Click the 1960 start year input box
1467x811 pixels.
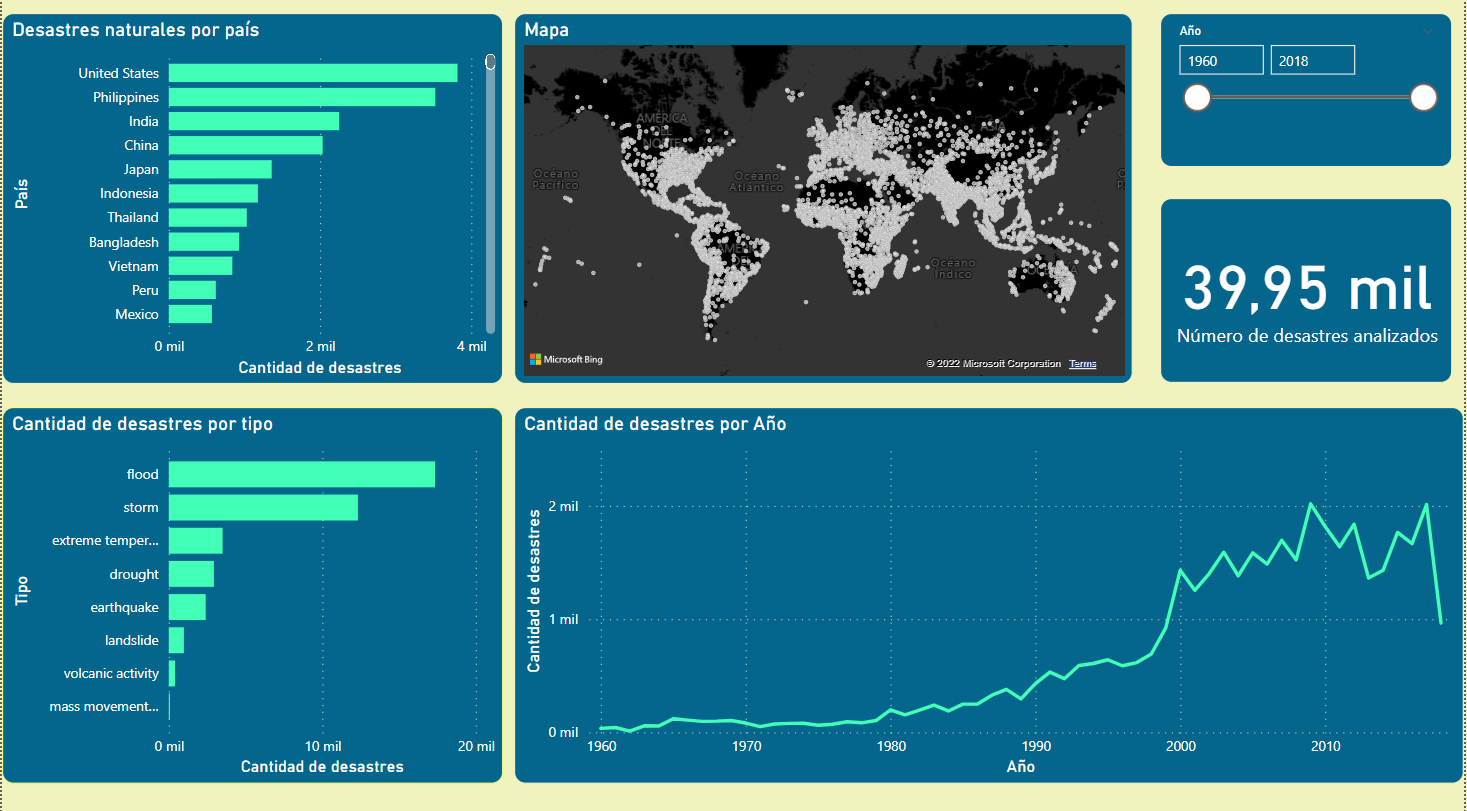click(x=1220, y=60)
